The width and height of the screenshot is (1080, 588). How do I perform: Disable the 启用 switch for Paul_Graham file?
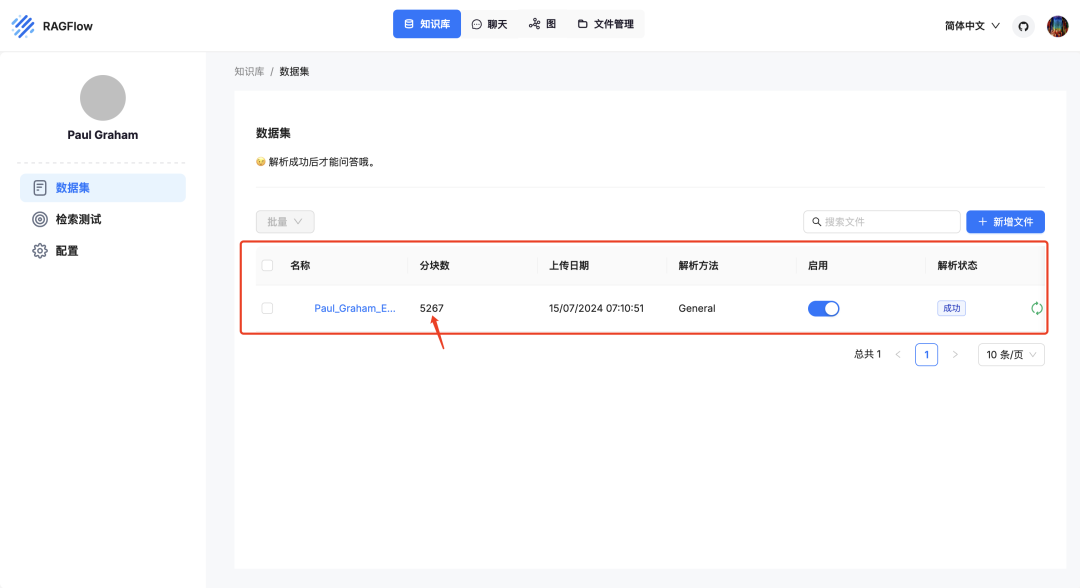[x=824, y=308]
